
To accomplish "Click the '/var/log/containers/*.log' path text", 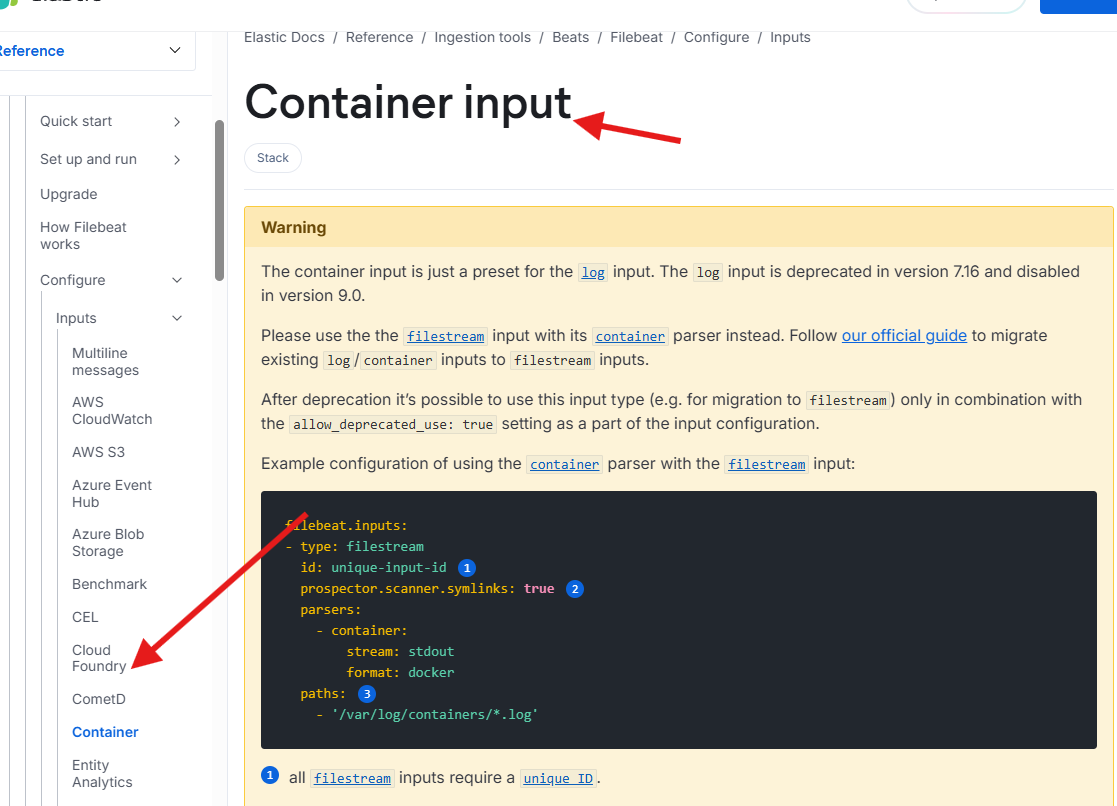I will pyautogui.click(x=435, y=714).
